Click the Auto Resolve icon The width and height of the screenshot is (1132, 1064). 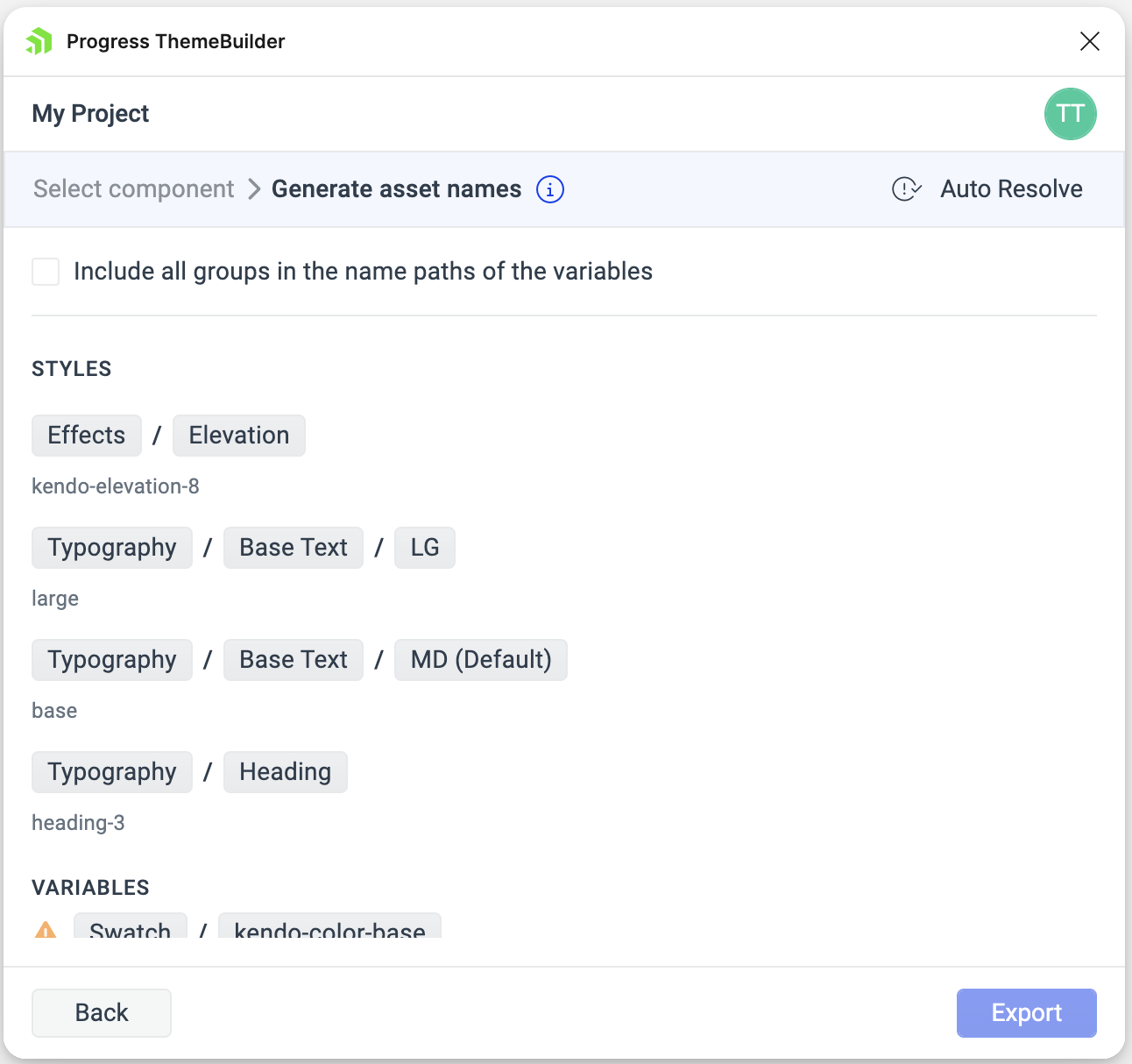906,189
